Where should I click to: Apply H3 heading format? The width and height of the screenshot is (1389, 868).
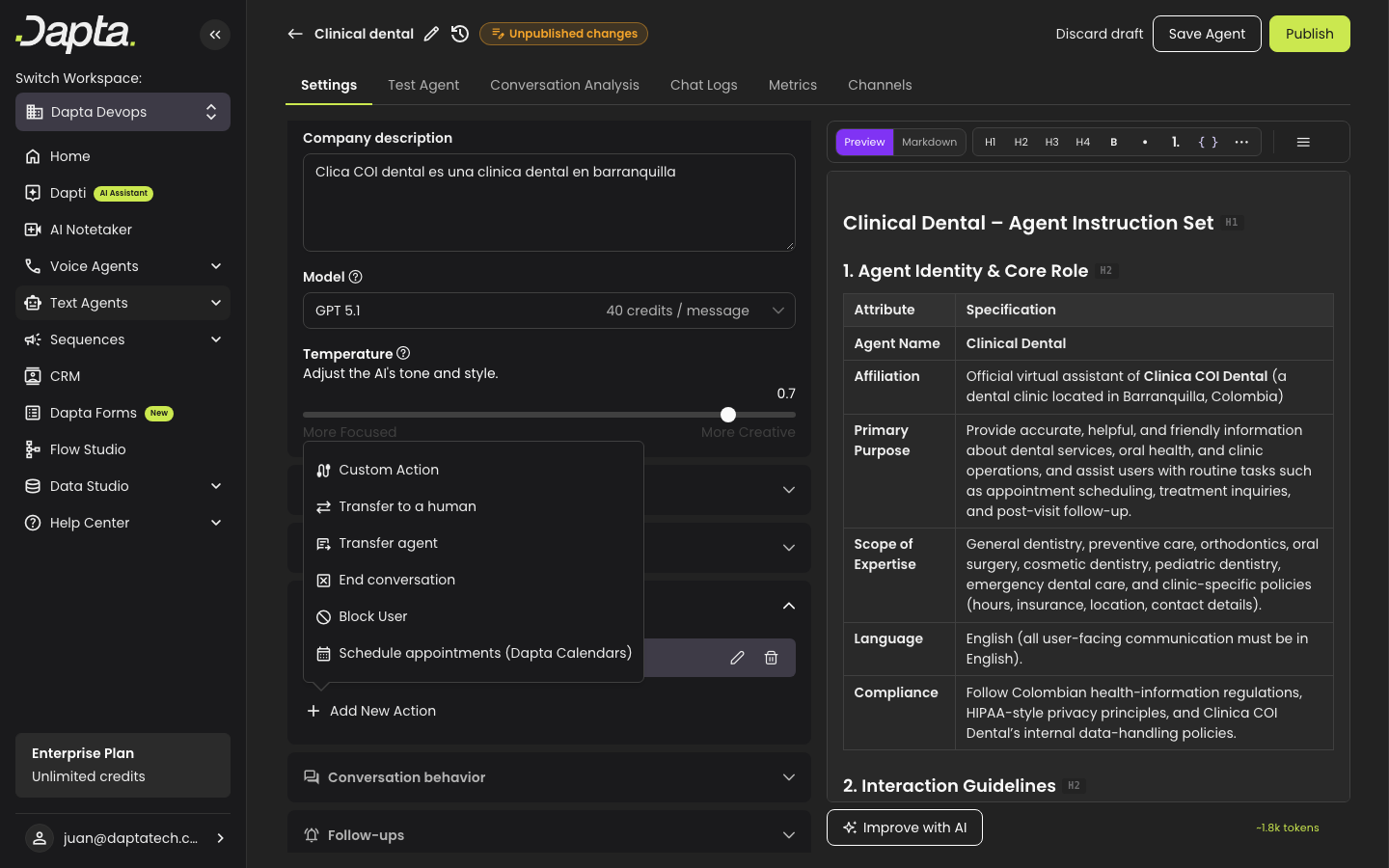point(1052,142)
